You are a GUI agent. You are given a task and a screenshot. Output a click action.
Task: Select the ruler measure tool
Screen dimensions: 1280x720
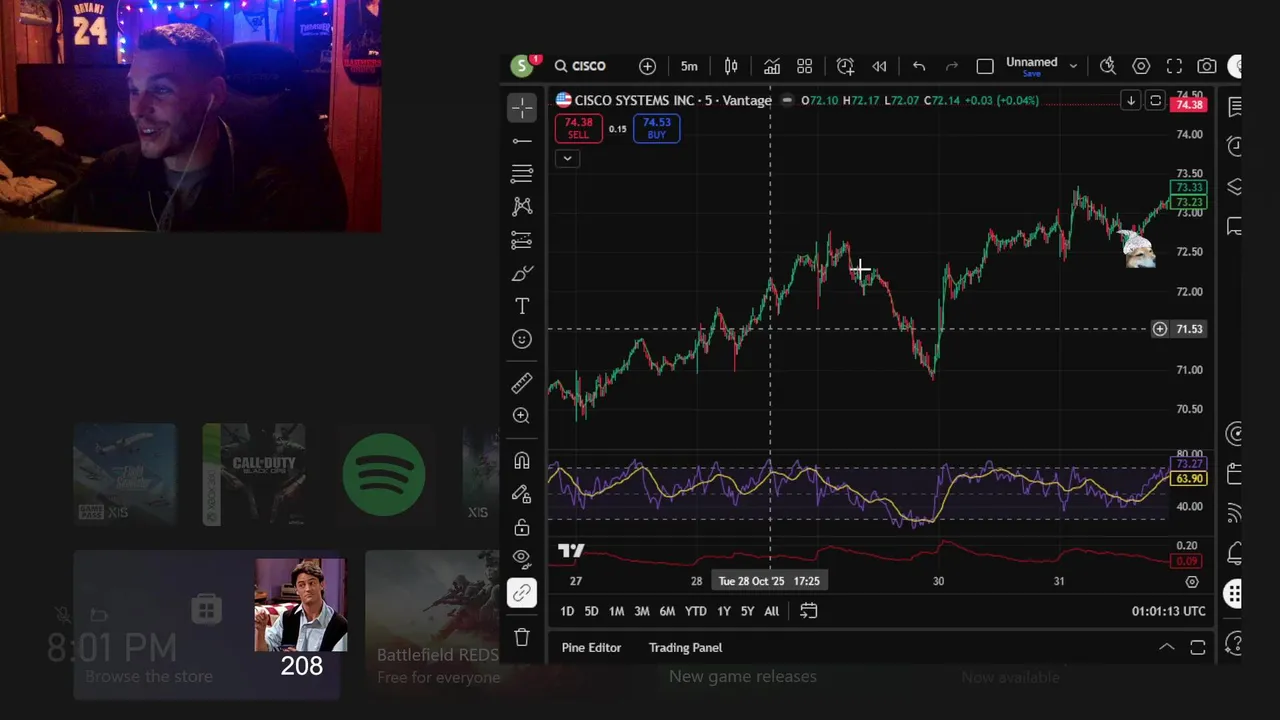pos(522,383)
